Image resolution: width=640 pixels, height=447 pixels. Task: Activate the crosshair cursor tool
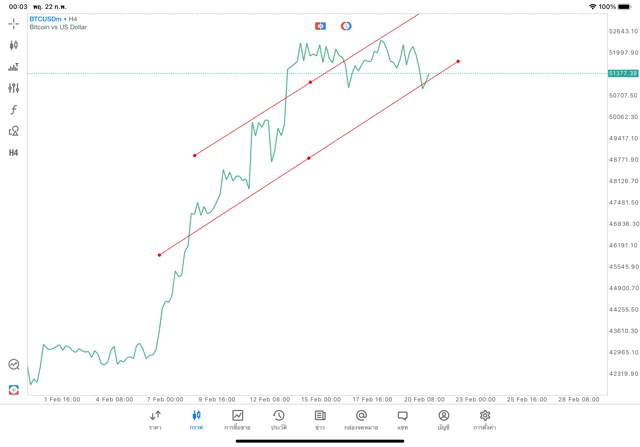[x=14, y=23]
